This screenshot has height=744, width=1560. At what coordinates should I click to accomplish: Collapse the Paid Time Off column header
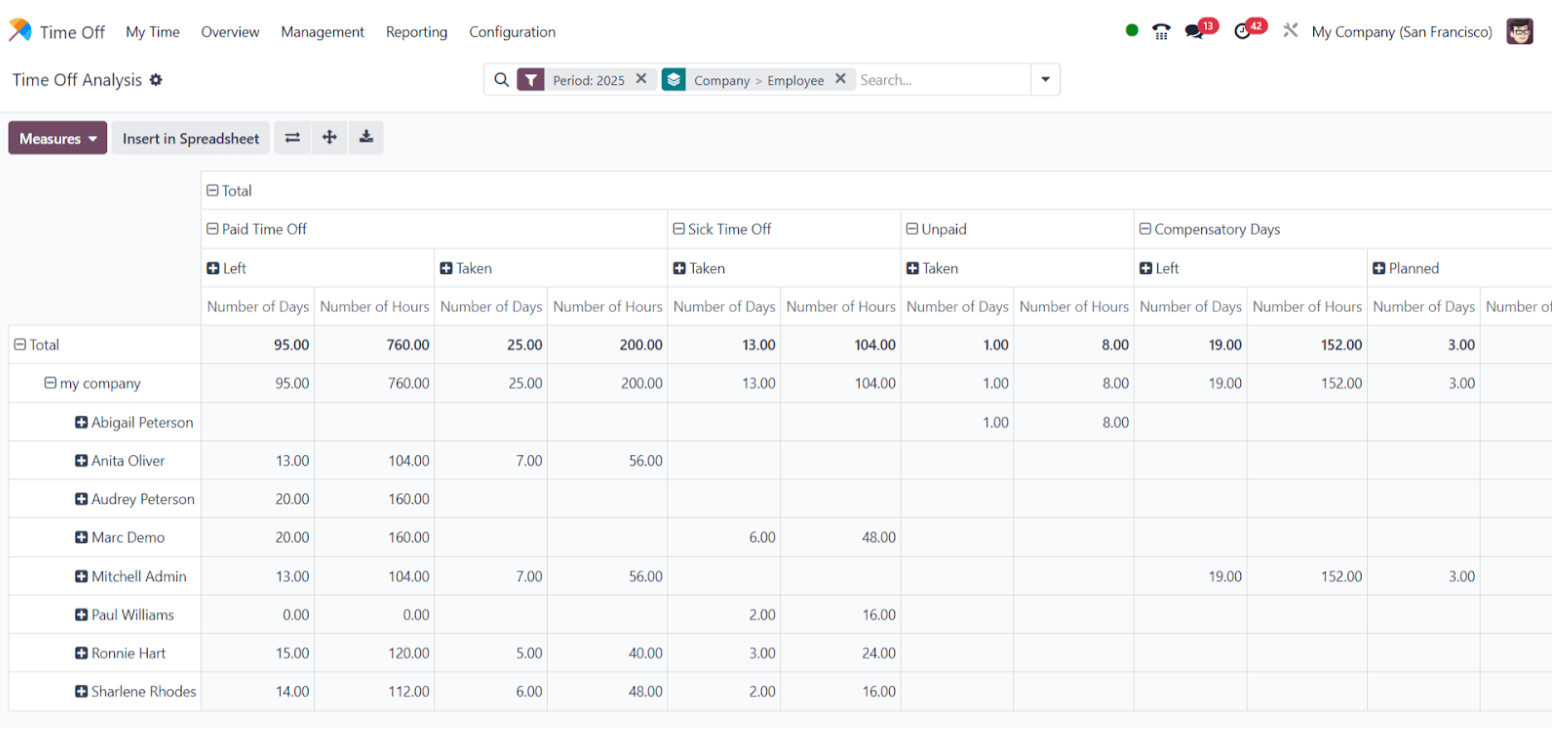point(256,229)
